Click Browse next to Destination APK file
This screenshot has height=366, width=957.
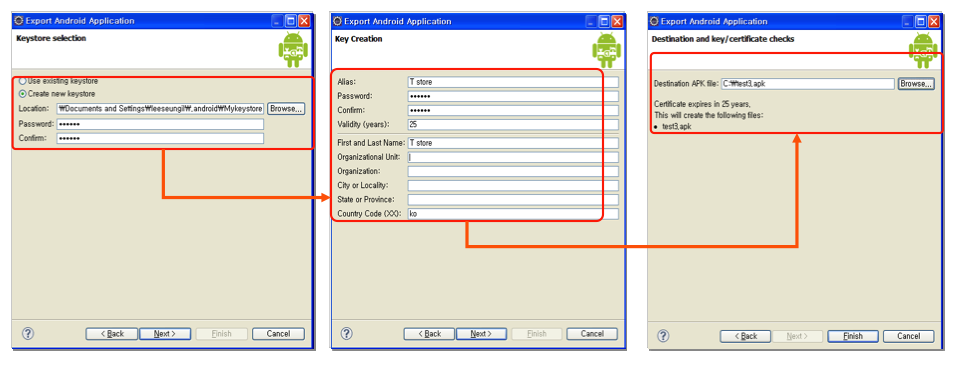pyautogui.click(x=915, y=84)
